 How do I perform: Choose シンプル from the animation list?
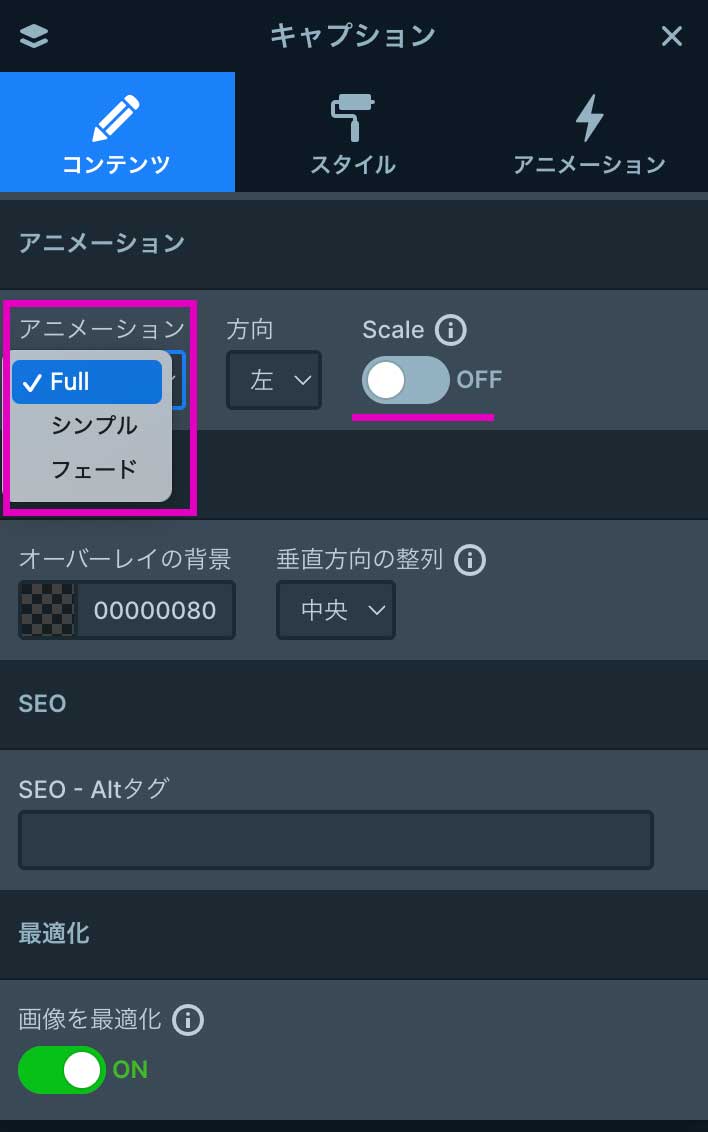[x=94, y=425]
